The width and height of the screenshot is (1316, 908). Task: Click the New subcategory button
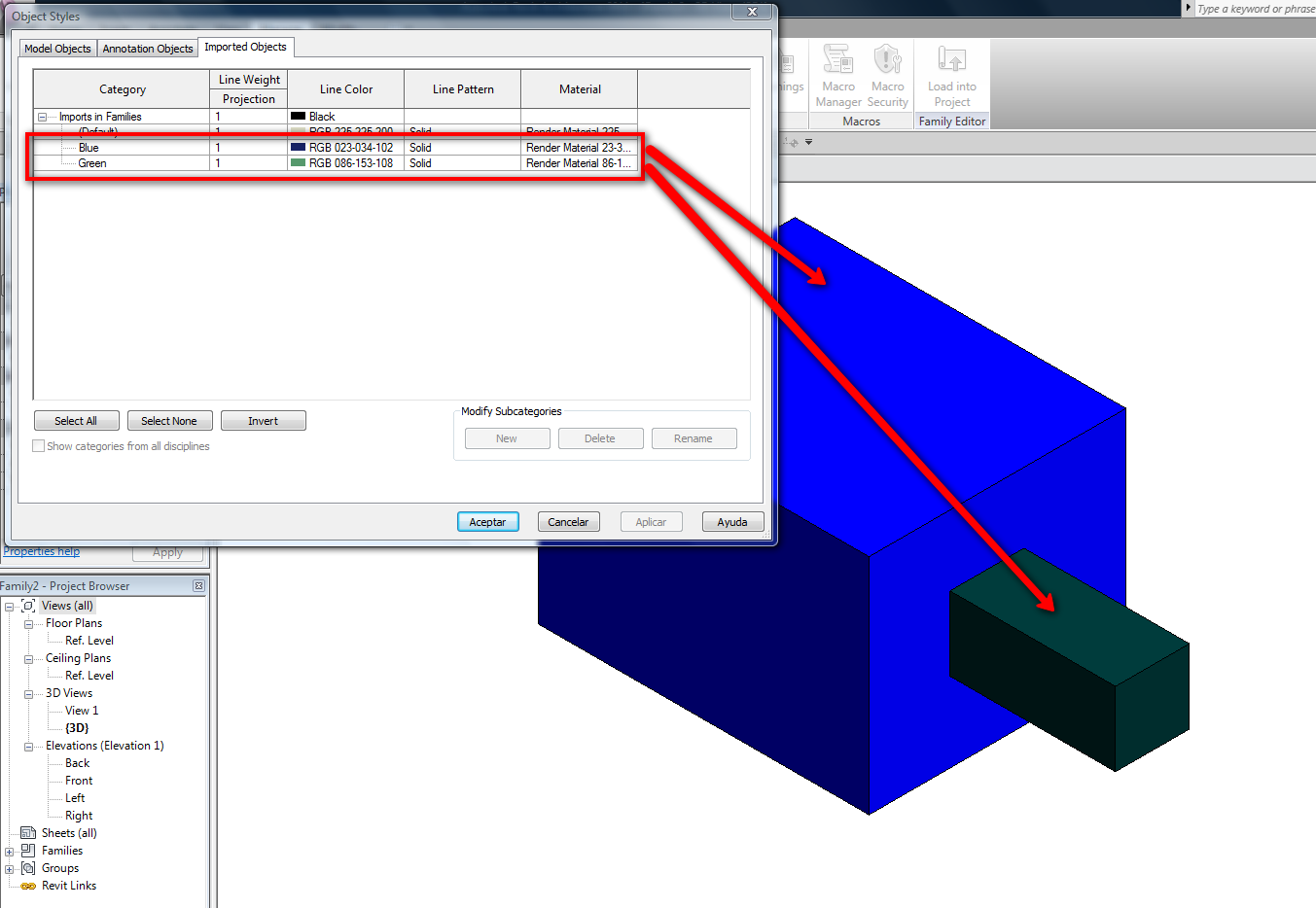pos(507,438)
